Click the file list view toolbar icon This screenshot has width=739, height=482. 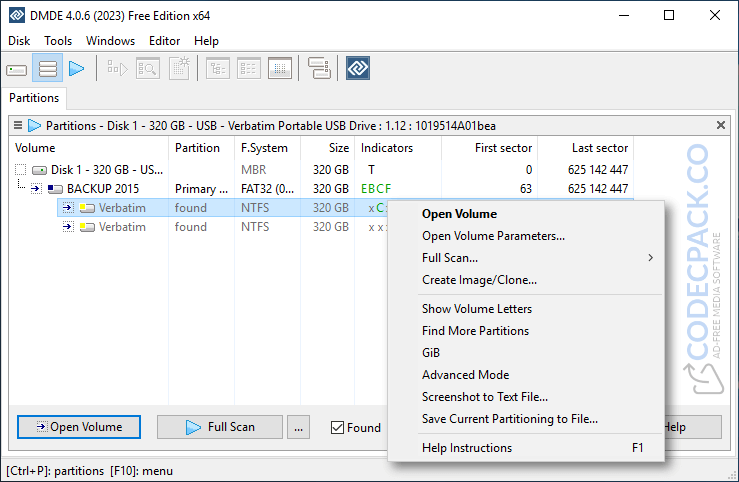[x=249, y=69]
